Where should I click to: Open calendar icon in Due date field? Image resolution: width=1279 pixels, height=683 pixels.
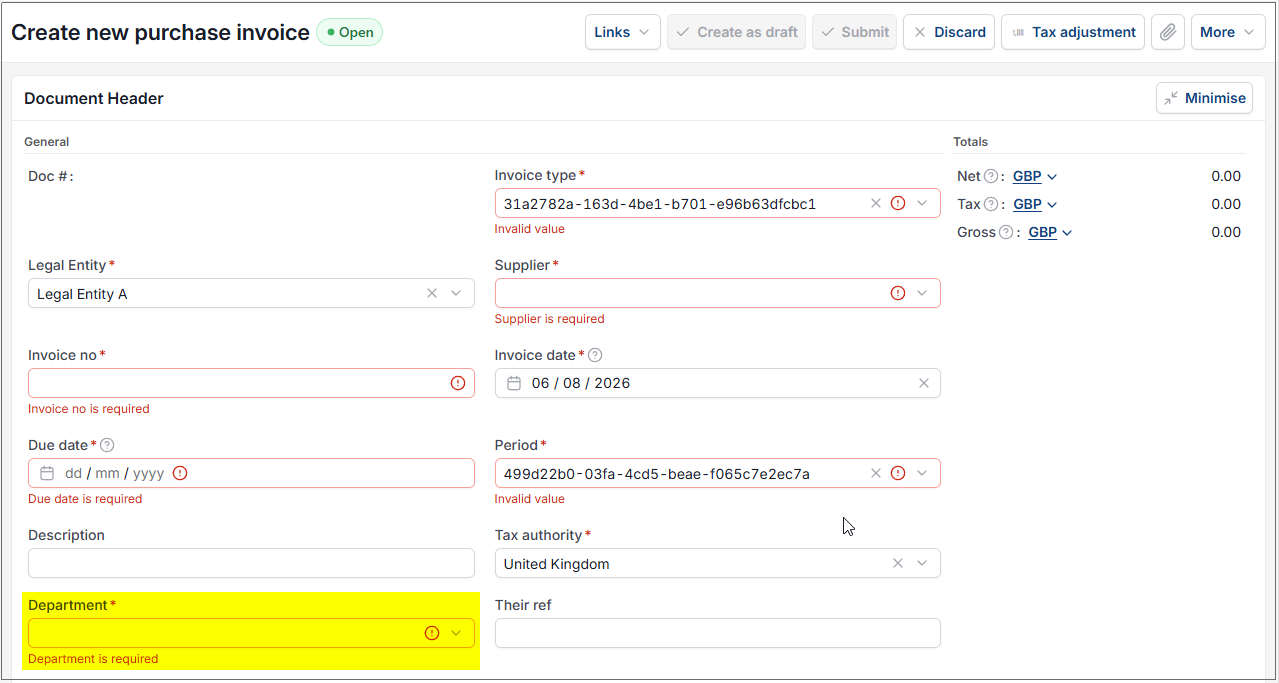47,473
